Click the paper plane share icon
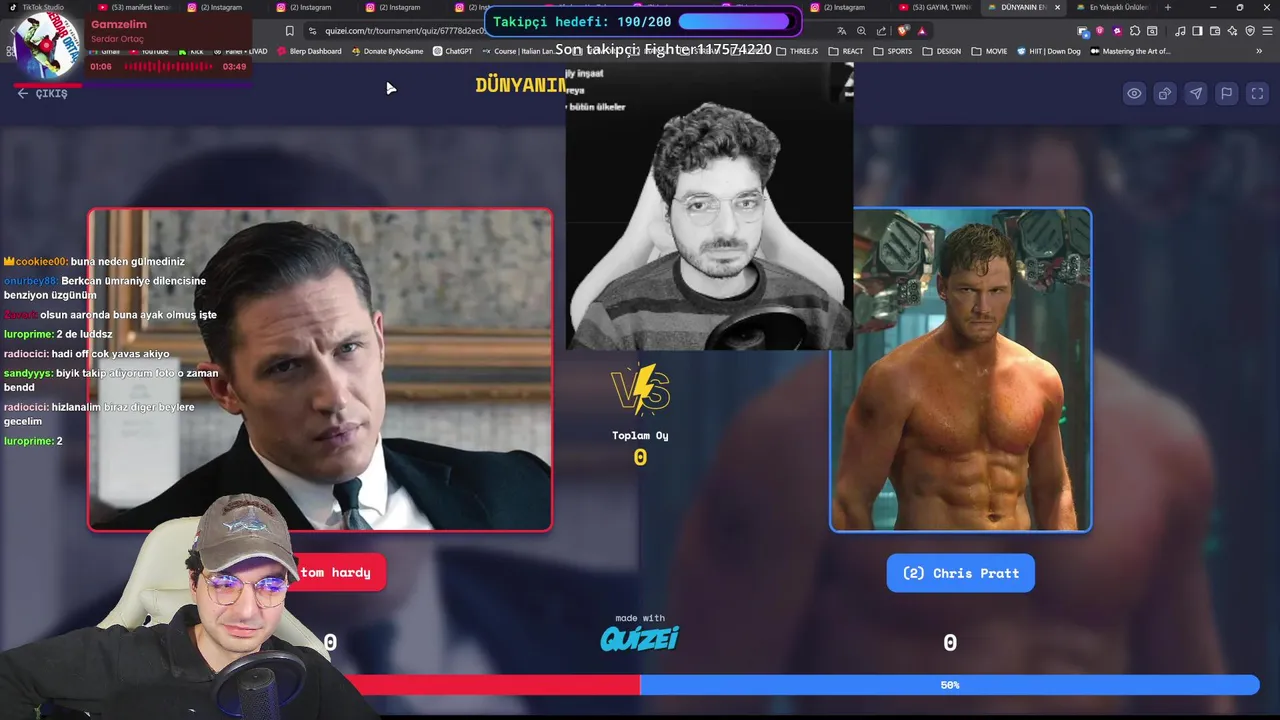 tap(1196, 93)
